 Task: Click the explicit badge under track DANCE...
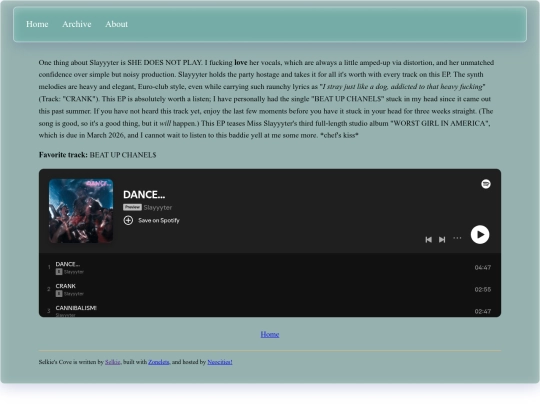59,272
